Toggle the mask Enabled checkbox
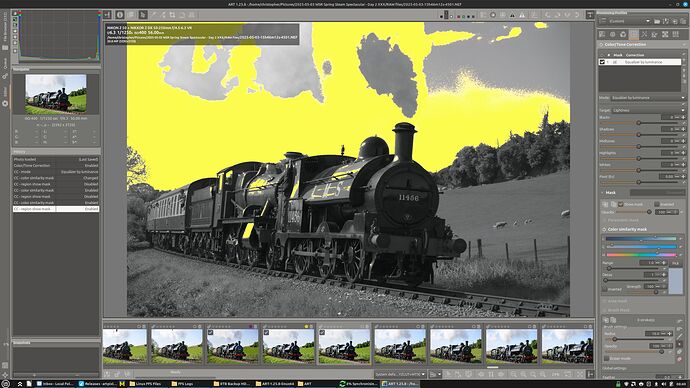This screenshot has height=388, width=690. click(x=657, y=204)
